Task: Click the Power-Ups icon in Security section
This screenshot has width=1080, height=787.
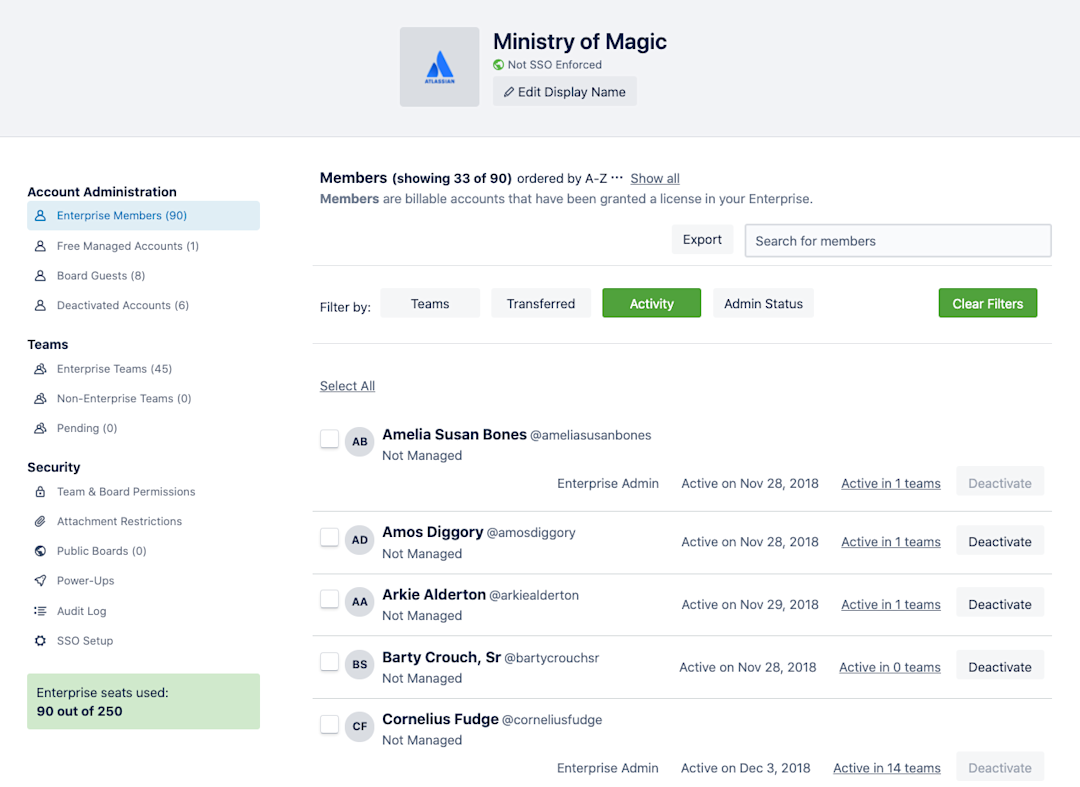Action: (40, 581)
